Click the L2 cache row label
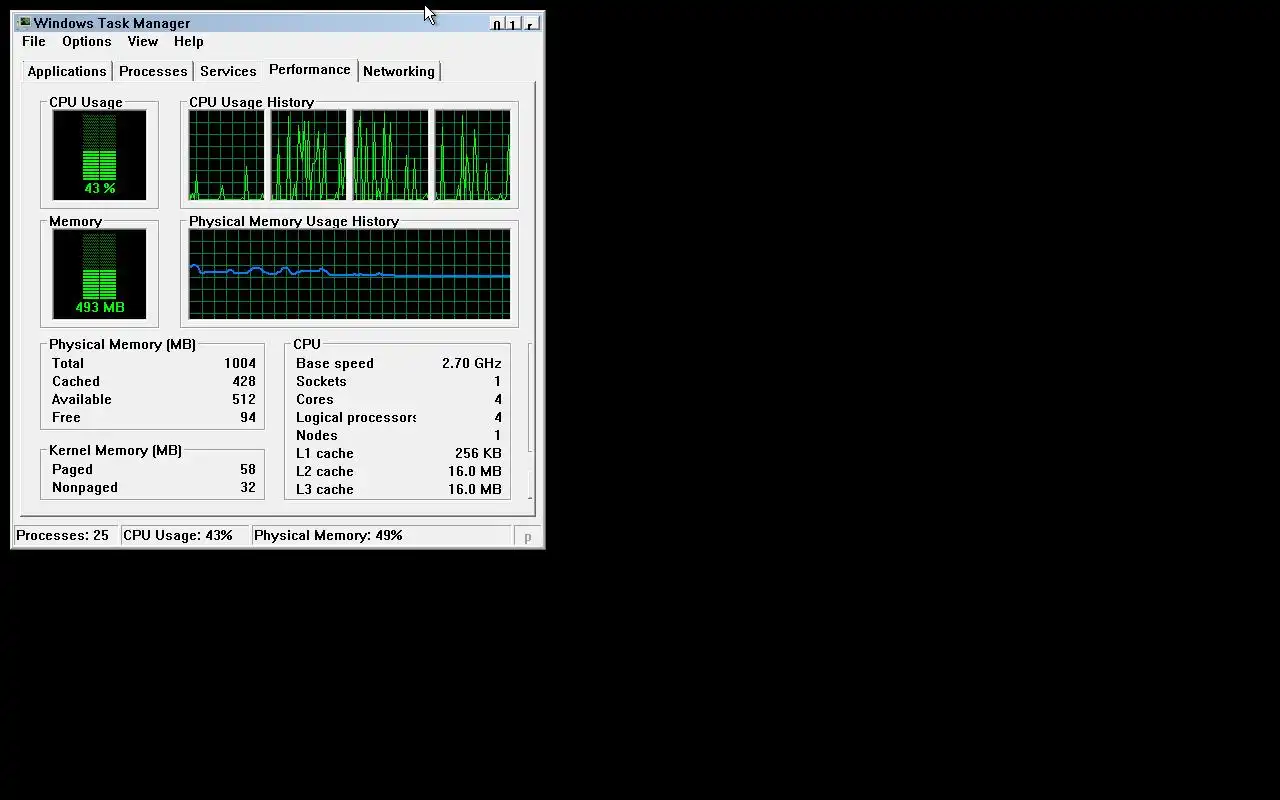 (325, 471)
